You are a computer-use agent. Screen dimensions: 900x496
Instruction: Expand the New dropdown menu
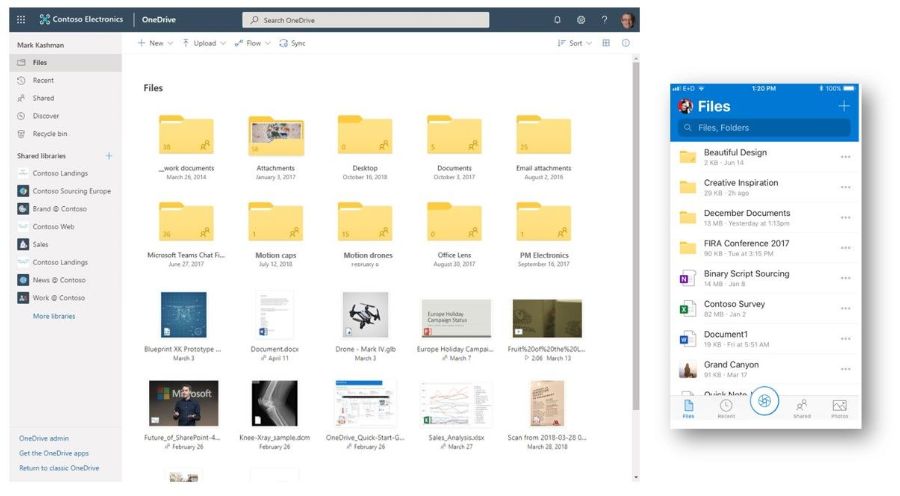pos(155,43)
